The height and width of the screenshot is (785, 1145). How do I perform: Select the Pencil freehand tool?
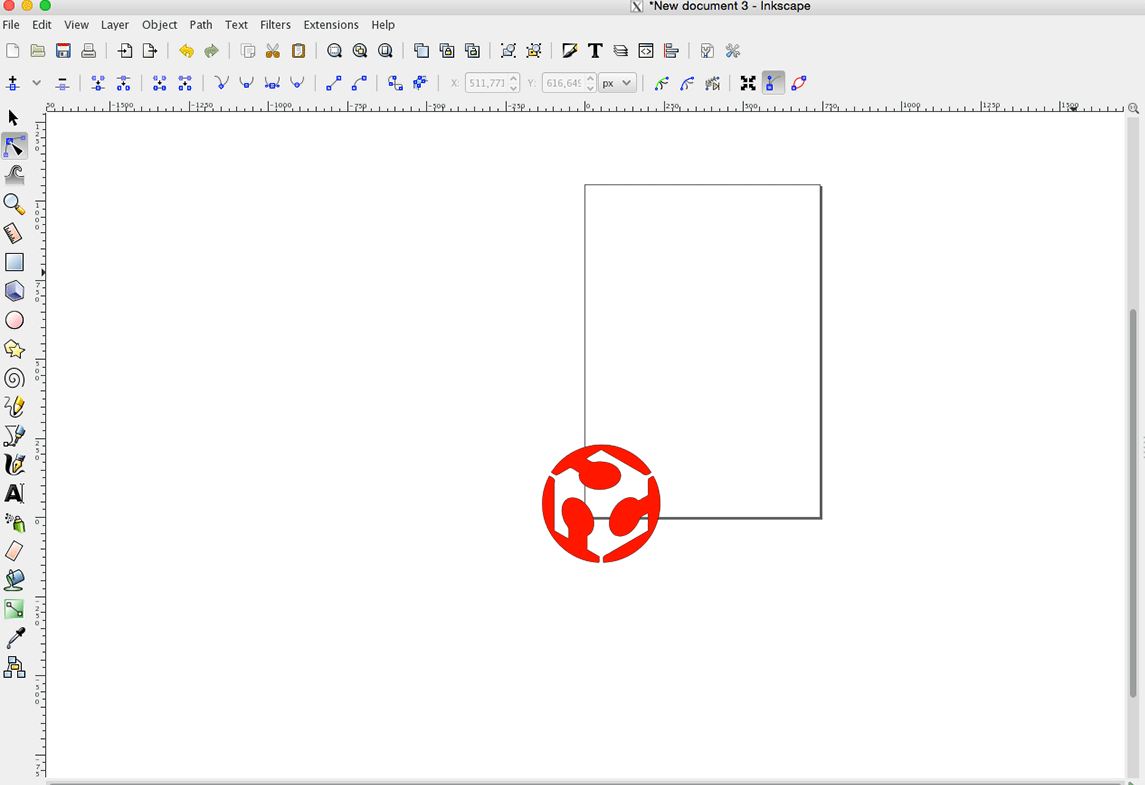pyautogui.click(x=14, y=407)
